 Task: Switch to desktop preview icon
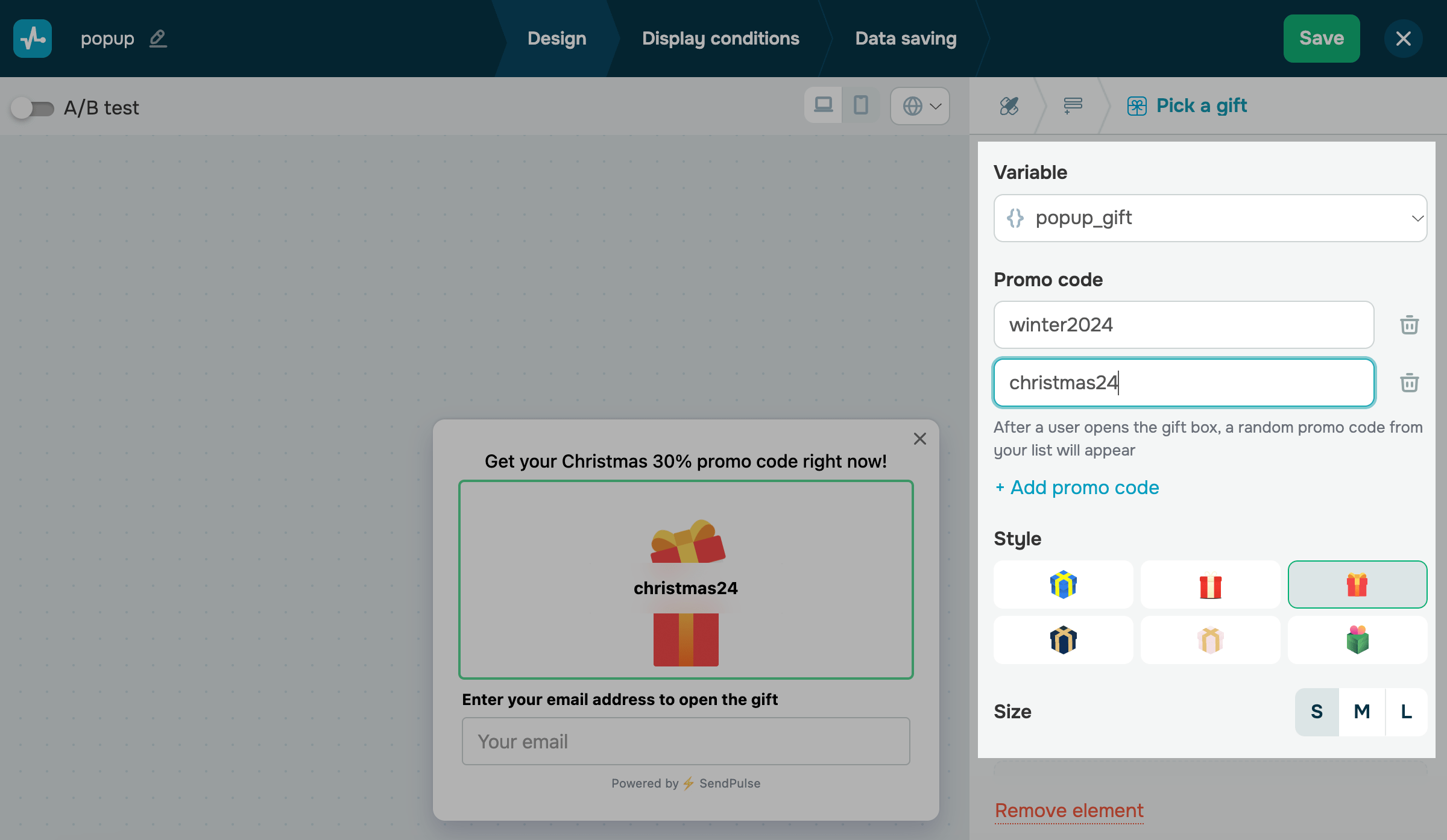point(823,105)
